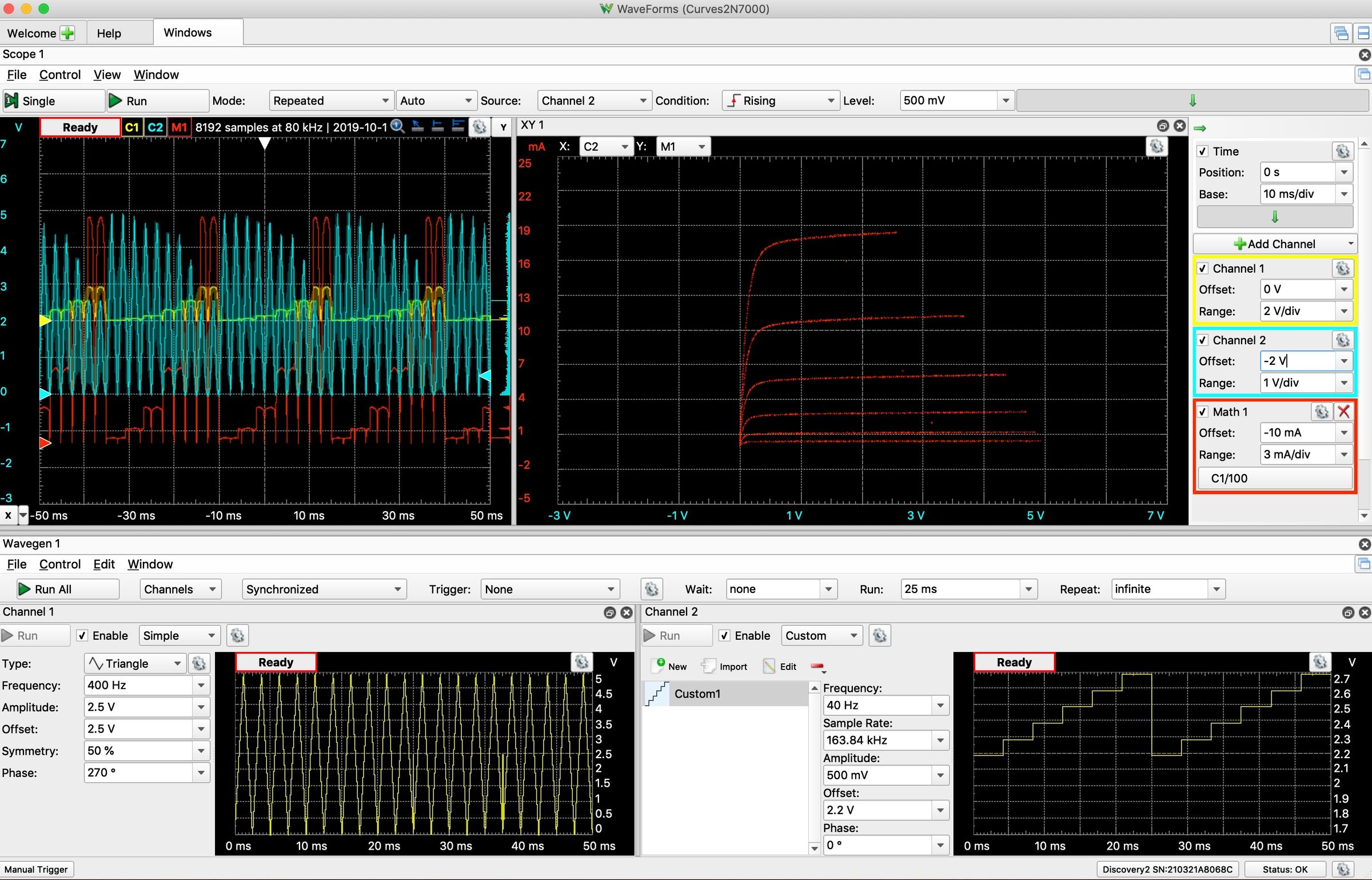Edit the Custom1 waveform
This screenshot has width=1372, height=880.
coord(779,666)
